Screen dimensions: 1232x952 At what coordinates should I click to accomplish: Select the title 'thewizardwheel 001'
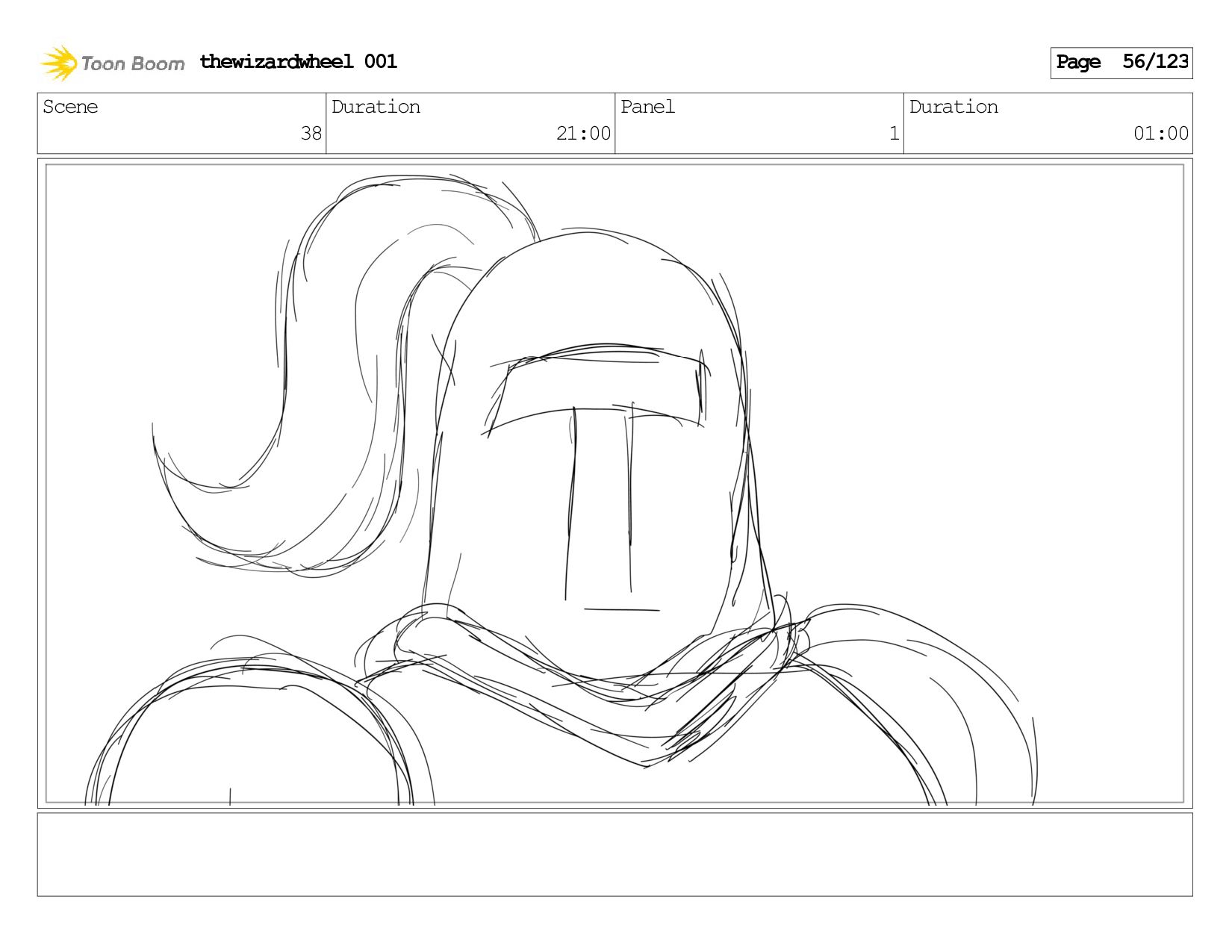point(299,61)
